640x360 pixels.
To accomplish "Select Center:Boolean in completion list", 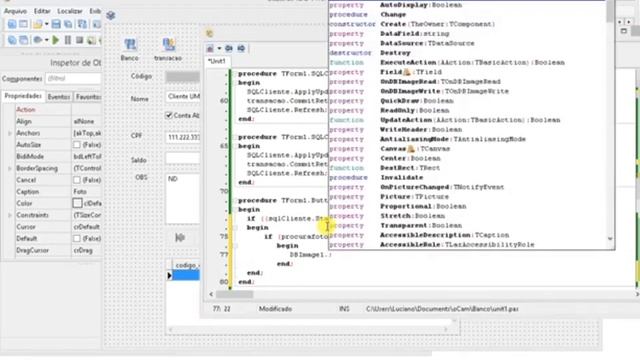I will point(467,158).
